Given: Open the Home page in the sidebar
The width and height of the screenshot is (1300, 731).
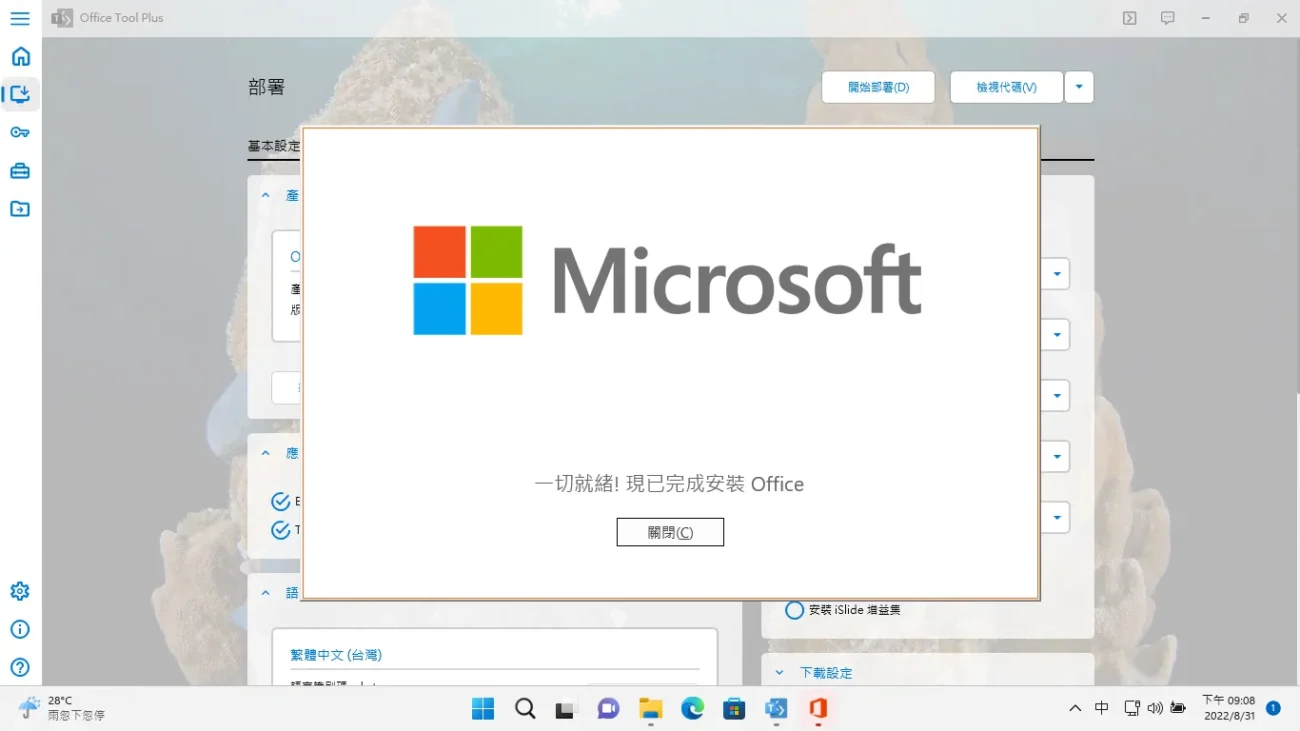Looking at the screenshot, I should [20, 56].
